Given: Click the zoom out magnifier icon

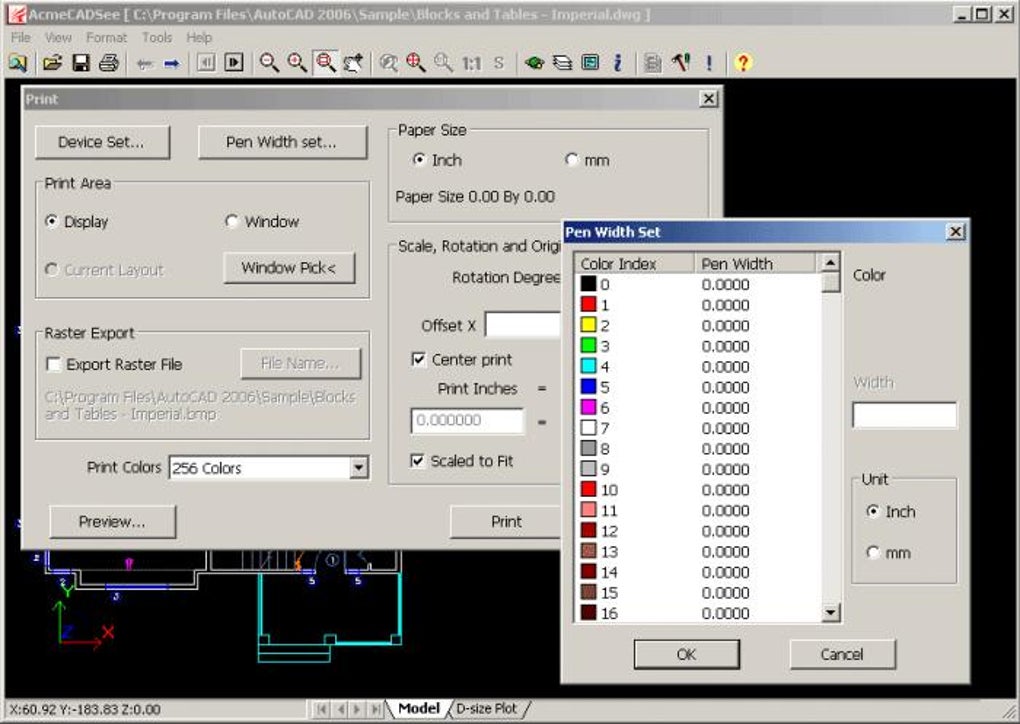Looking at the screenshot, I should tap(269, 62).
